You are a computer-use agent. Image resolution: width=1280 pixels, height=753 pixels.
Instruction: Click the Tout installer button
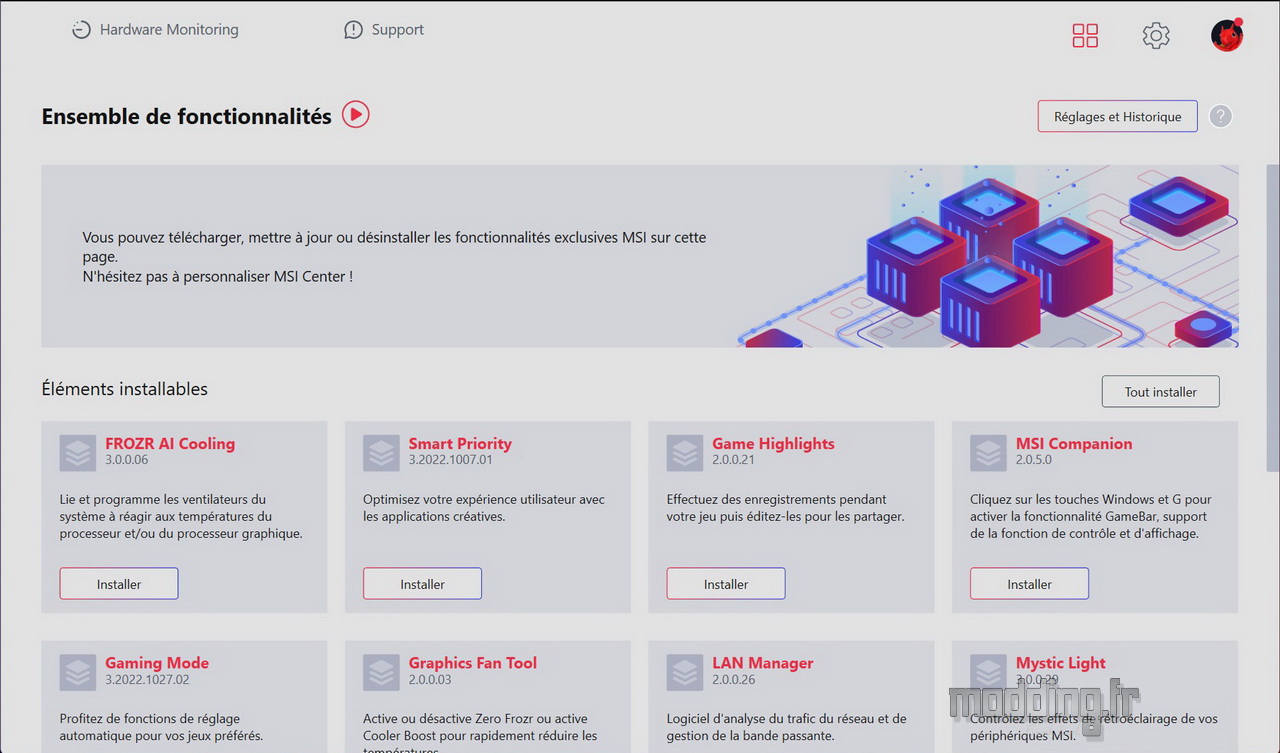pyautogui.click(x=1160, y=392)
